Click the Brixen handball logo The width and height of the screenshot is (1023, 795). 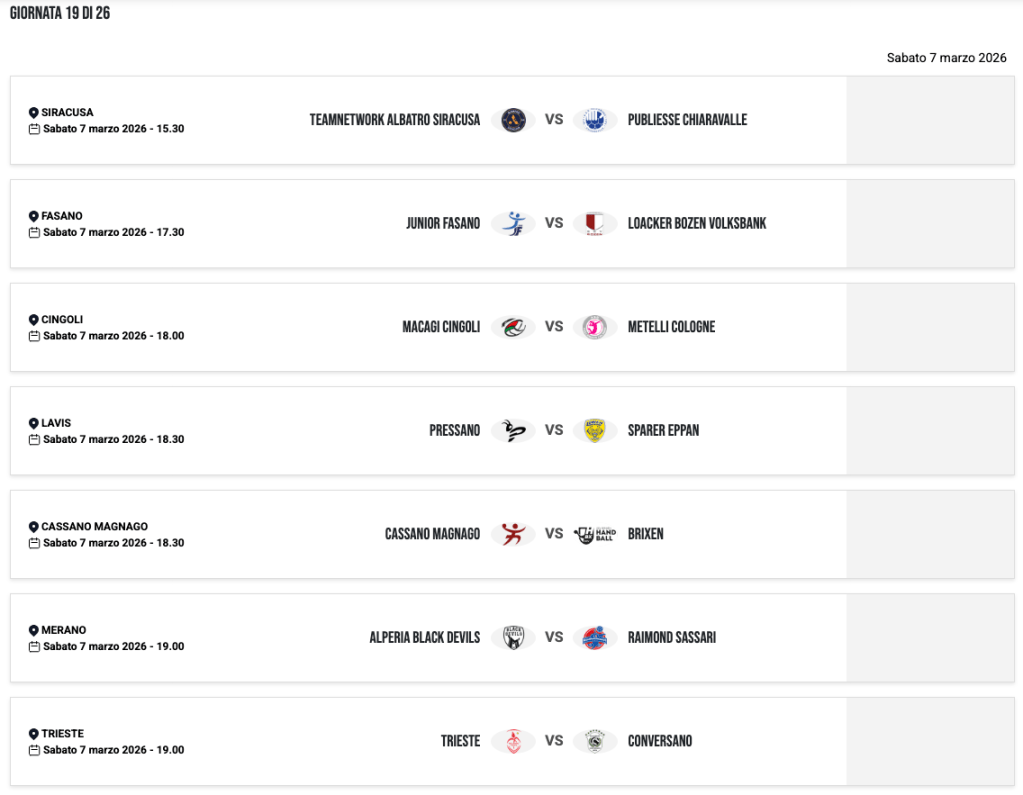point(595,534)
